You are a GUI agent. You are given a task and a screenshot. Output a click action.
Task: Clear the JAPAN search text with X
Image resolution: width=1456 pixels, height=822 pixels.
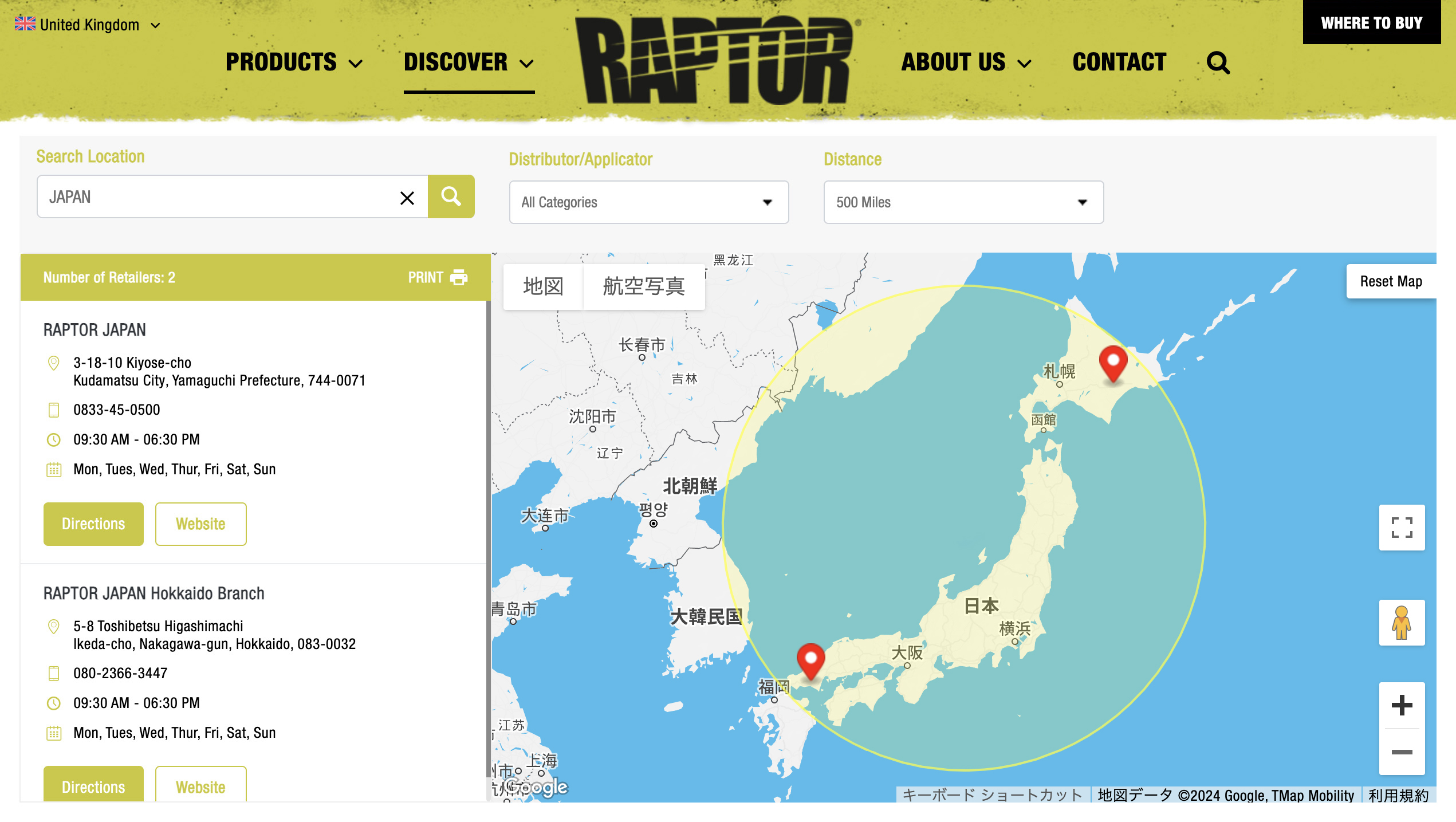coord(407,198)
